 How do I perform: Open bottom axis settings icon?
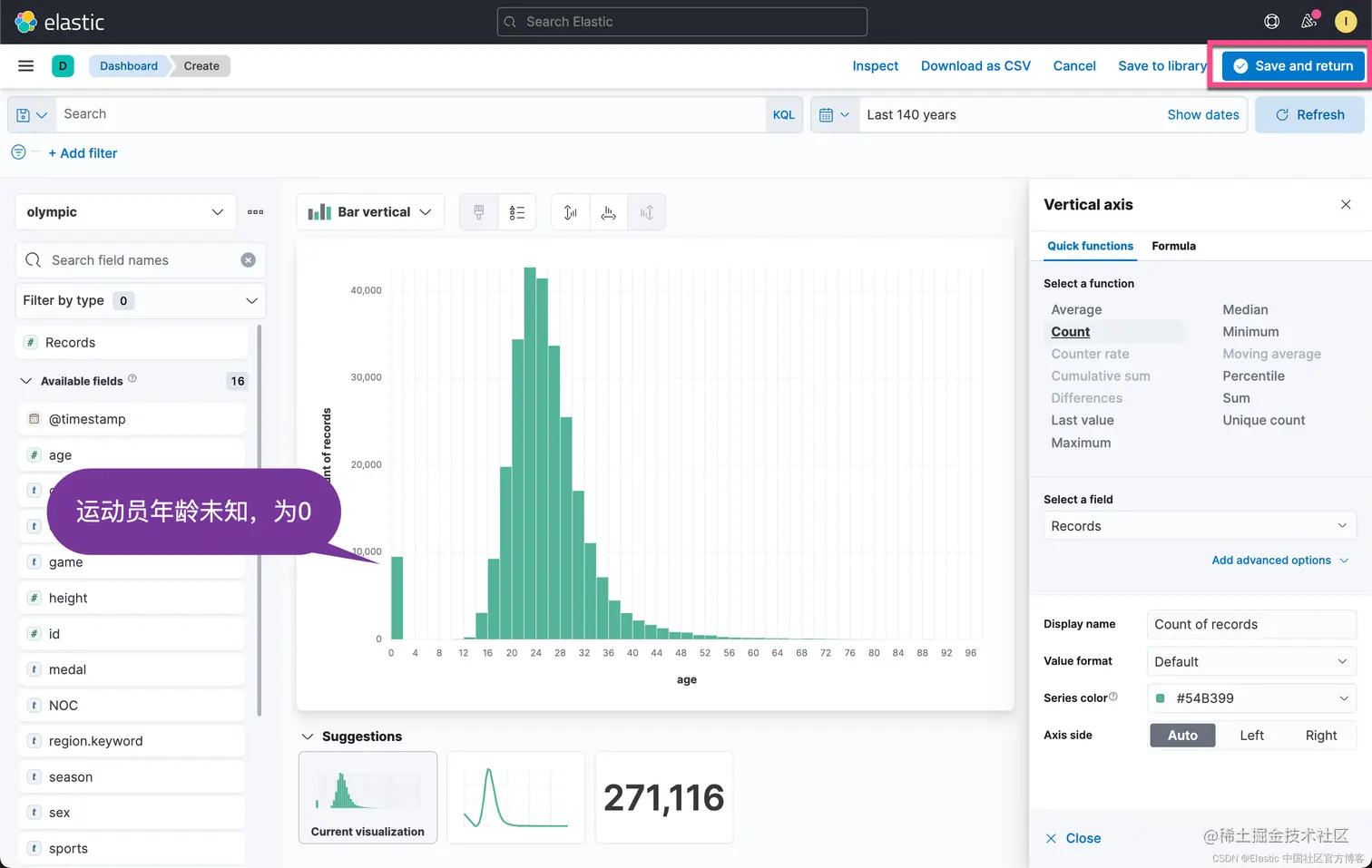tap(608, 212)
